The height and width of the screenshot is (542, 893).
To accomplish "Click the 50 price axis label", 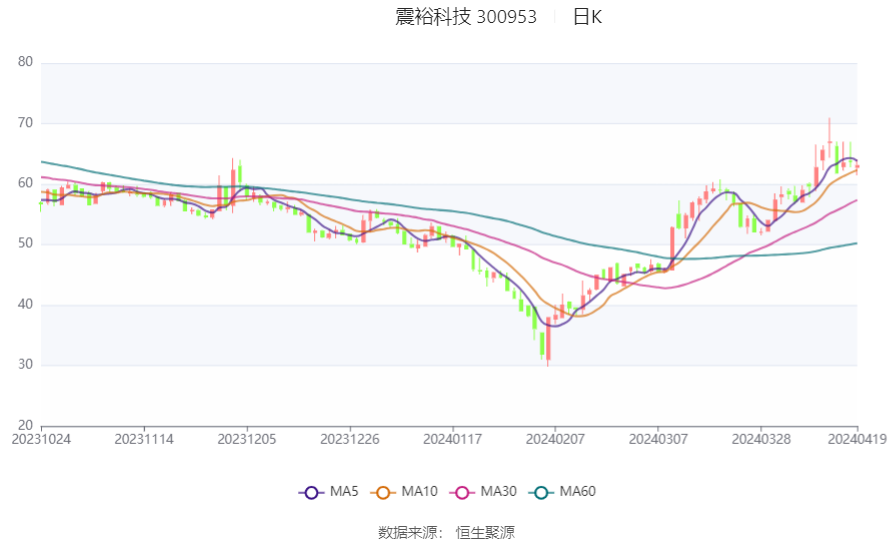I will click(26, 244).
